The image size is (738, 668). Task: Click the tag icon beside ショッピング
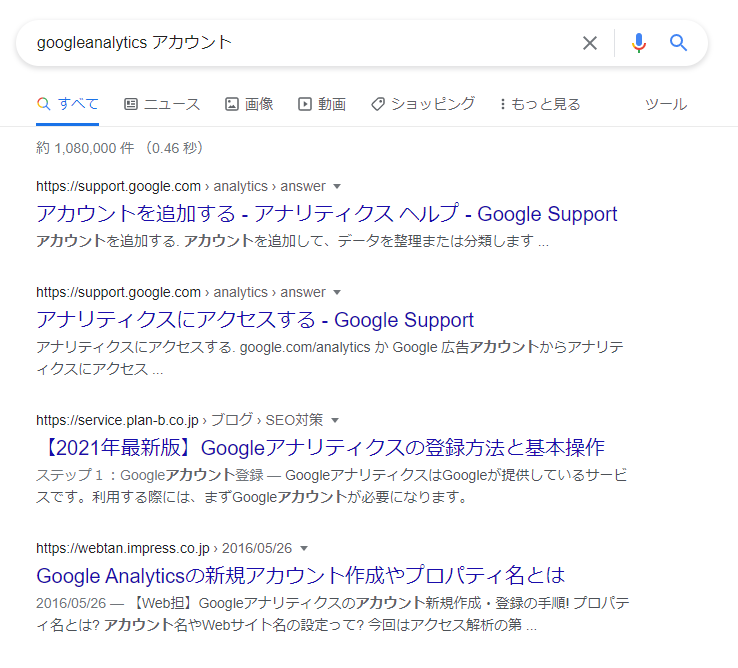378,104
